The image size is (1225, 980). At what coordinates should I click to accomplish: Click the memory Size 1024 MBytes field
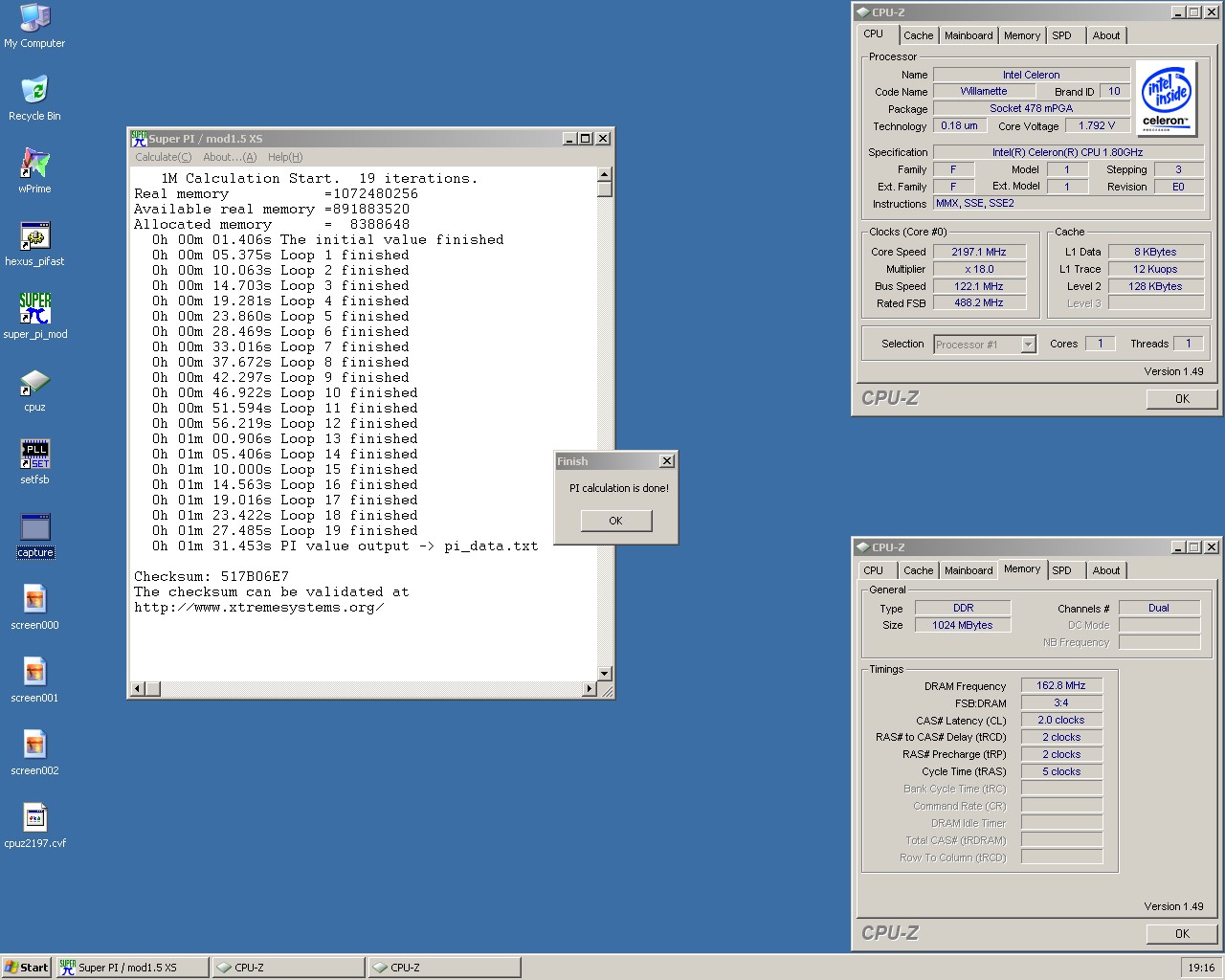pos(963,625)
